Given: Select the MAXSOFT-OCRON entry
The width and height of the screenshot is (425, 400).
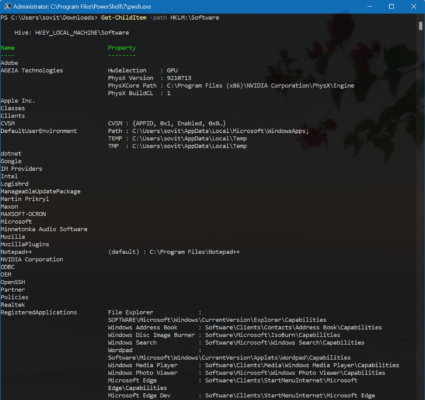Looking at the screenshot, I should 23,214.
